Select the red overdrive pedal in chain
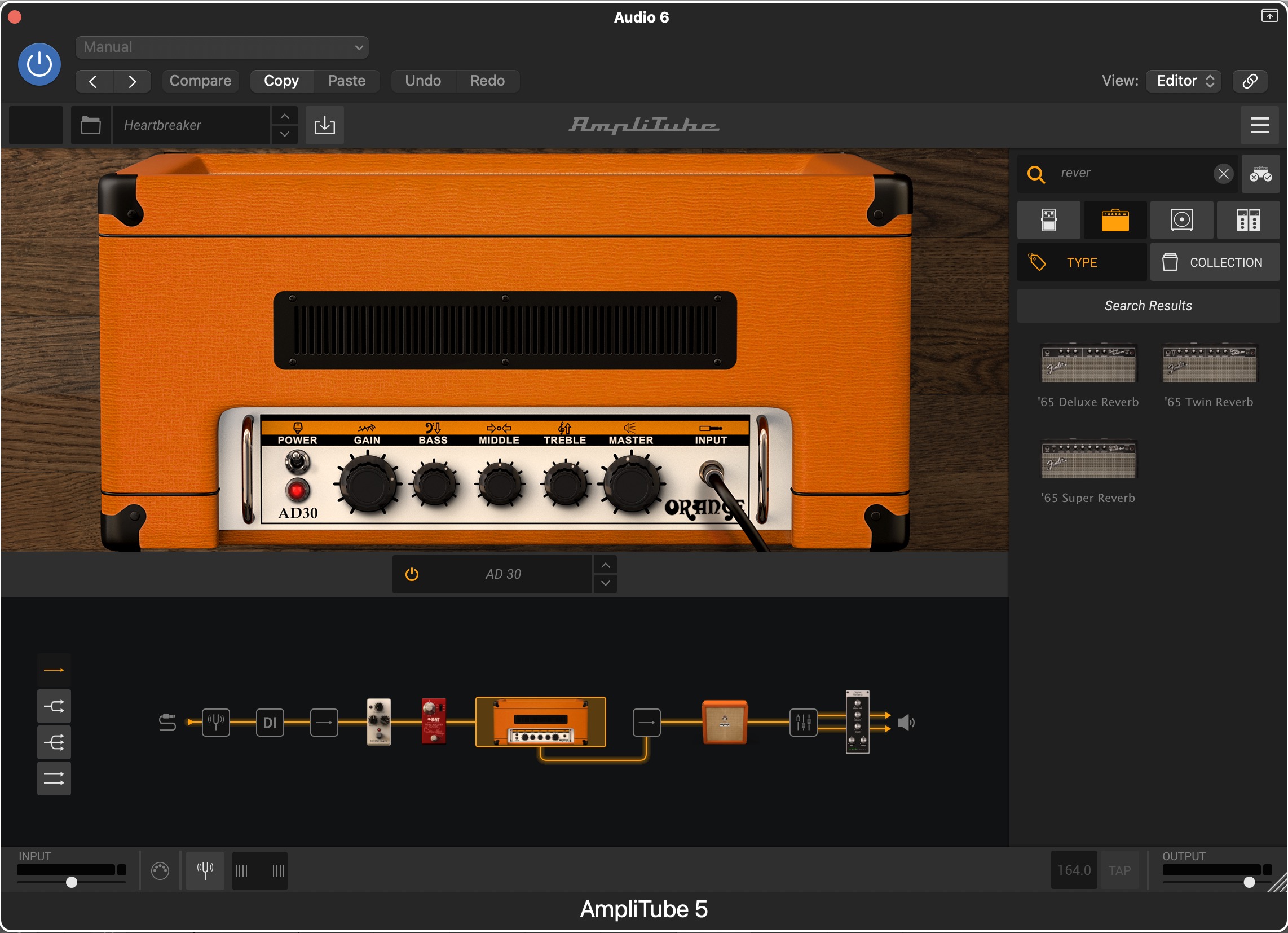1288x933 pixels. (x=433, y=721)
